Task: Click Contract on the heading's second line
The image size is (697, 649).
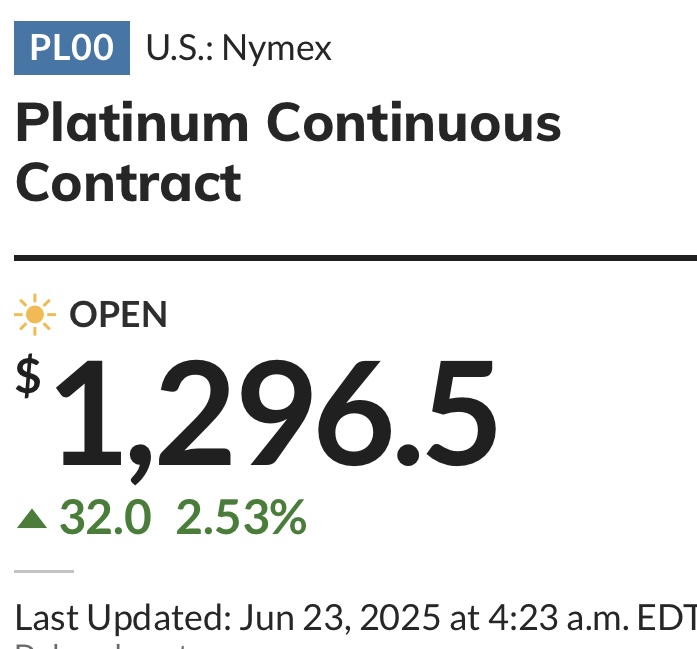Action: tap(129, 183)
